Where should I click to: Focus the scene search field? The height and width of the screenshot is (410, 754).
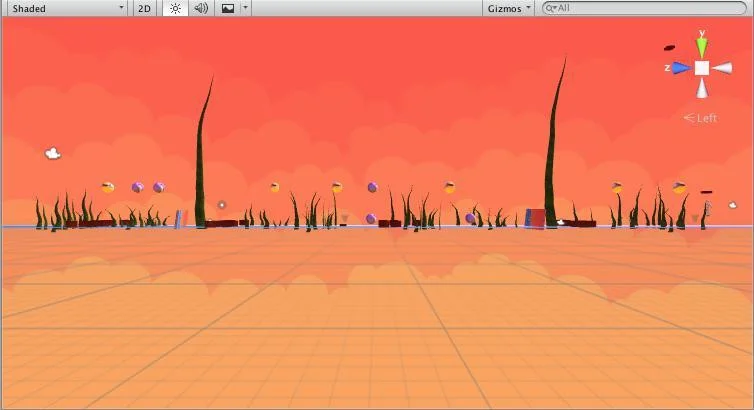pos(644,8)
